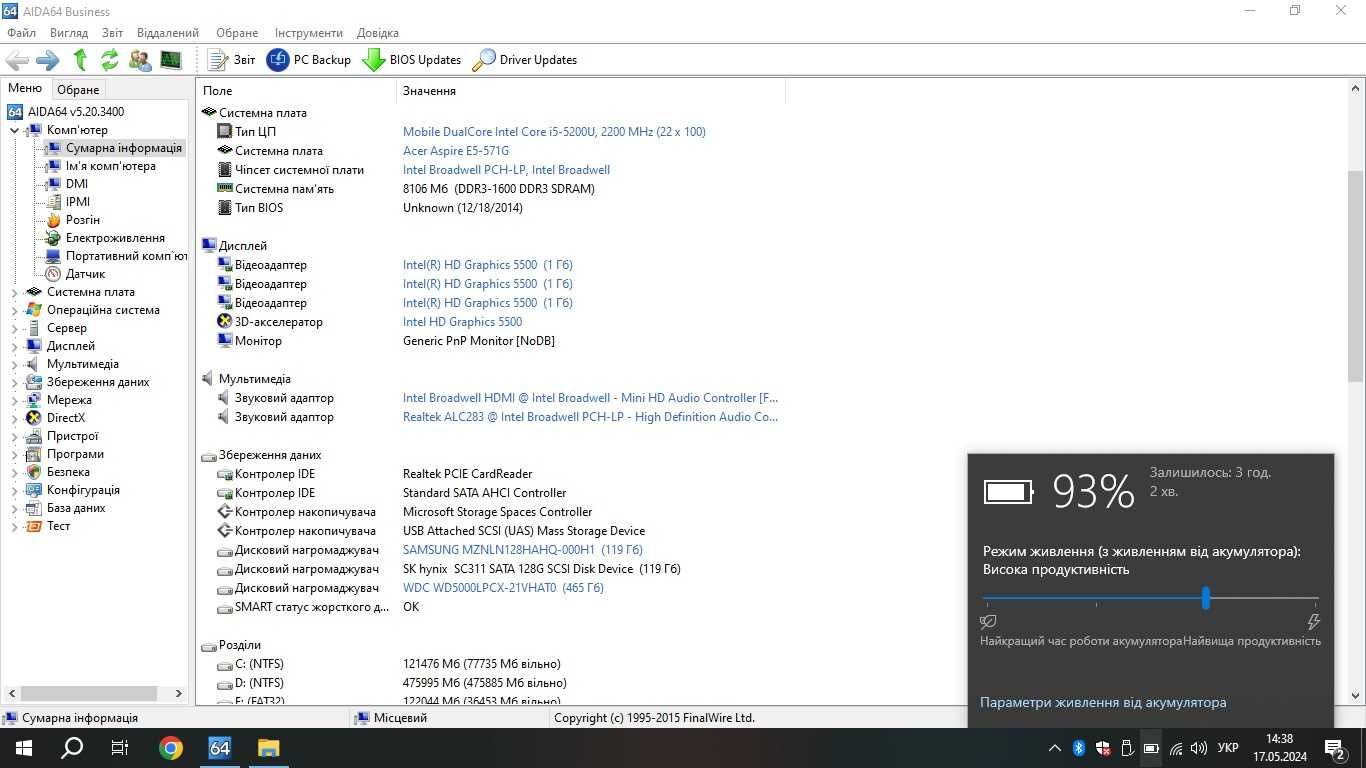Open the users management toolbar icon
1366x768 pixels.
pos(140,60)
